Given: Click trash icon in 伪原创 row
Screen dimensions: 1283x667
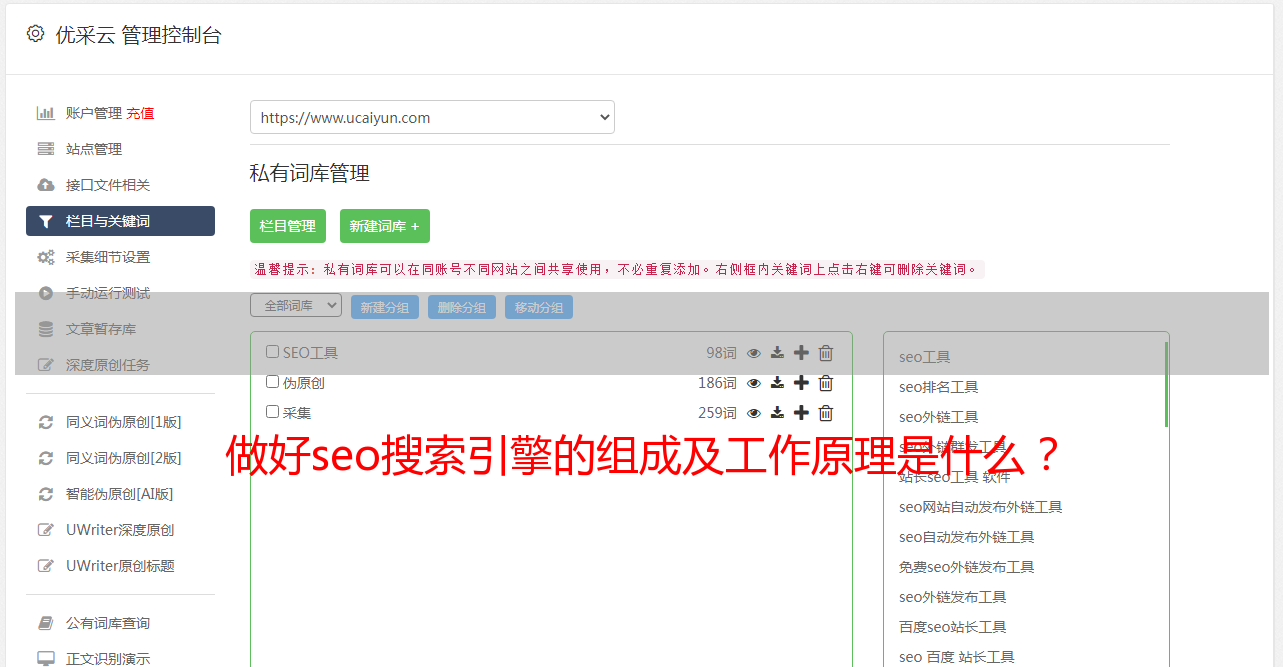Looking at the screenshot, I should tap(826, 383).
